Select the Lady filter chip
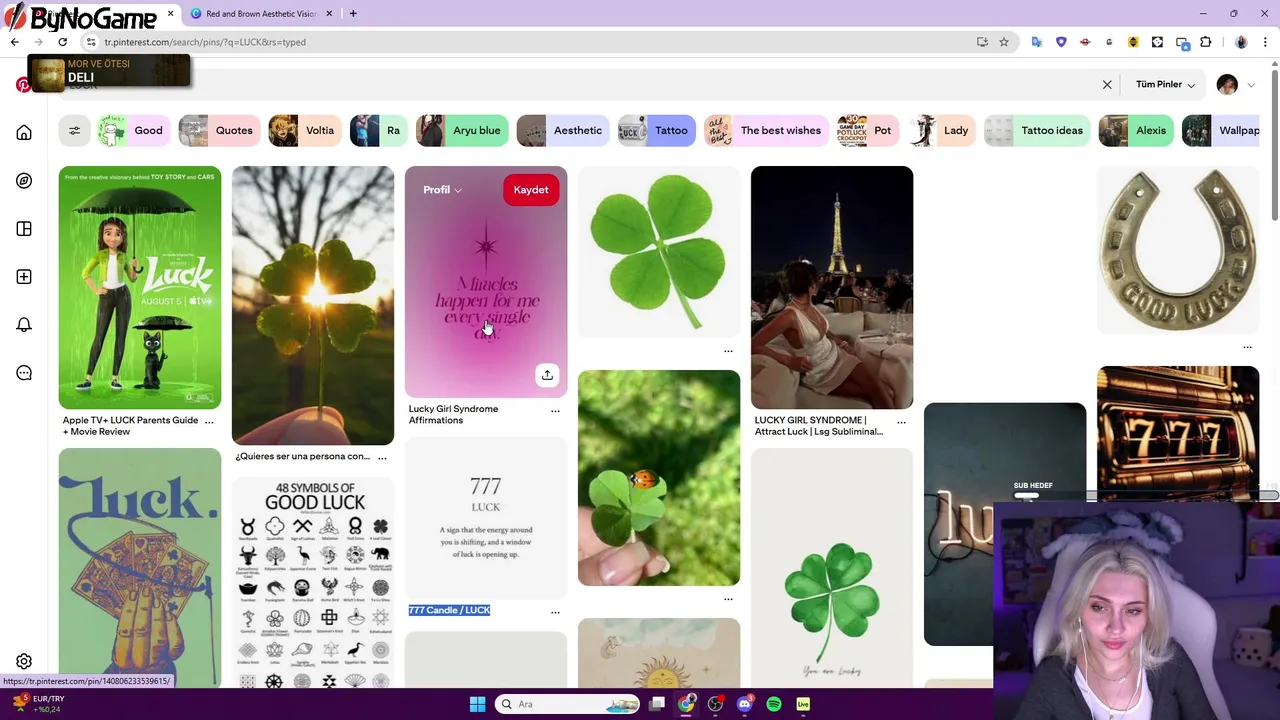 point(941,131)
